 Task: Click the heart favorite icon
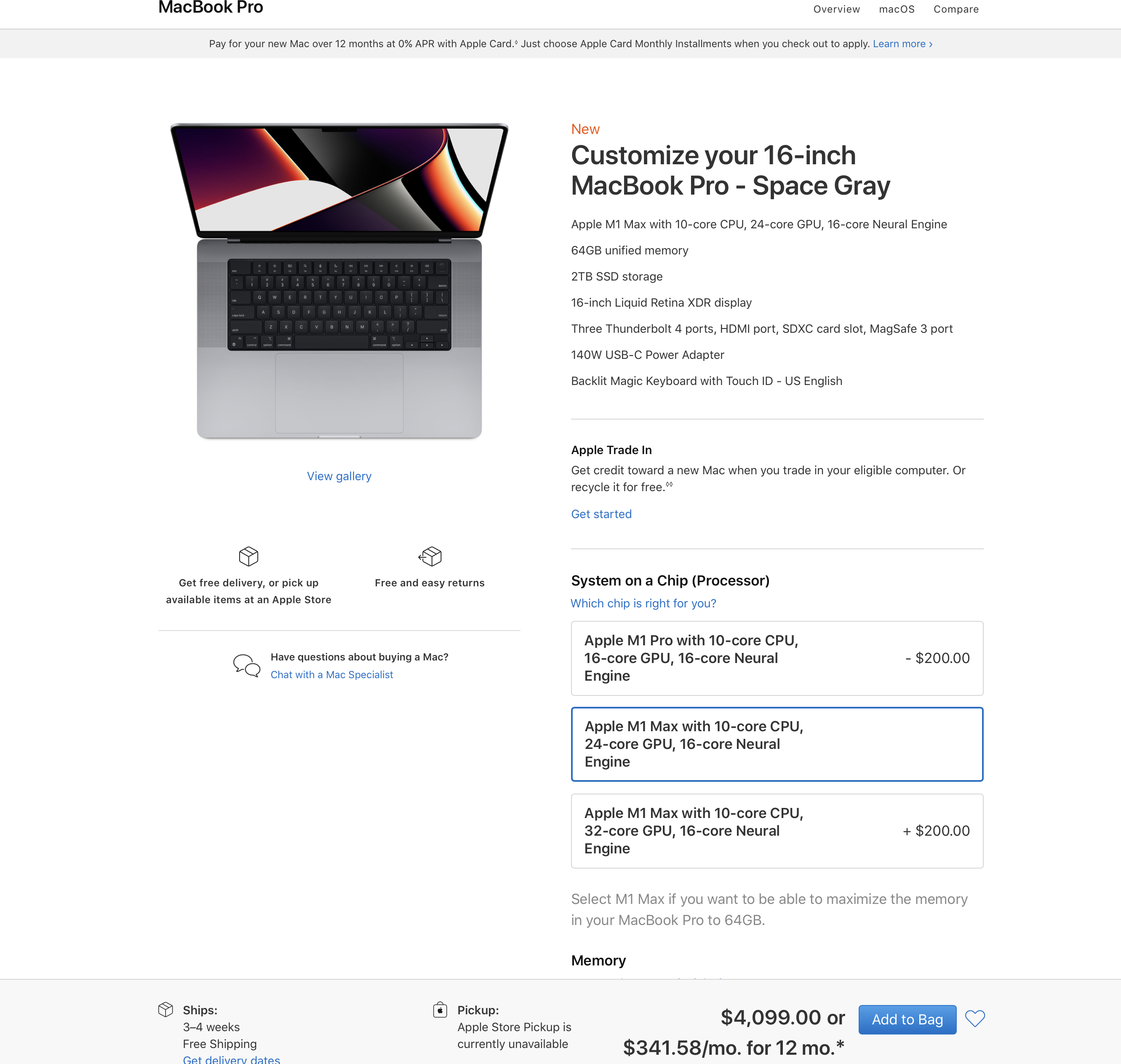coord(975,1019)
